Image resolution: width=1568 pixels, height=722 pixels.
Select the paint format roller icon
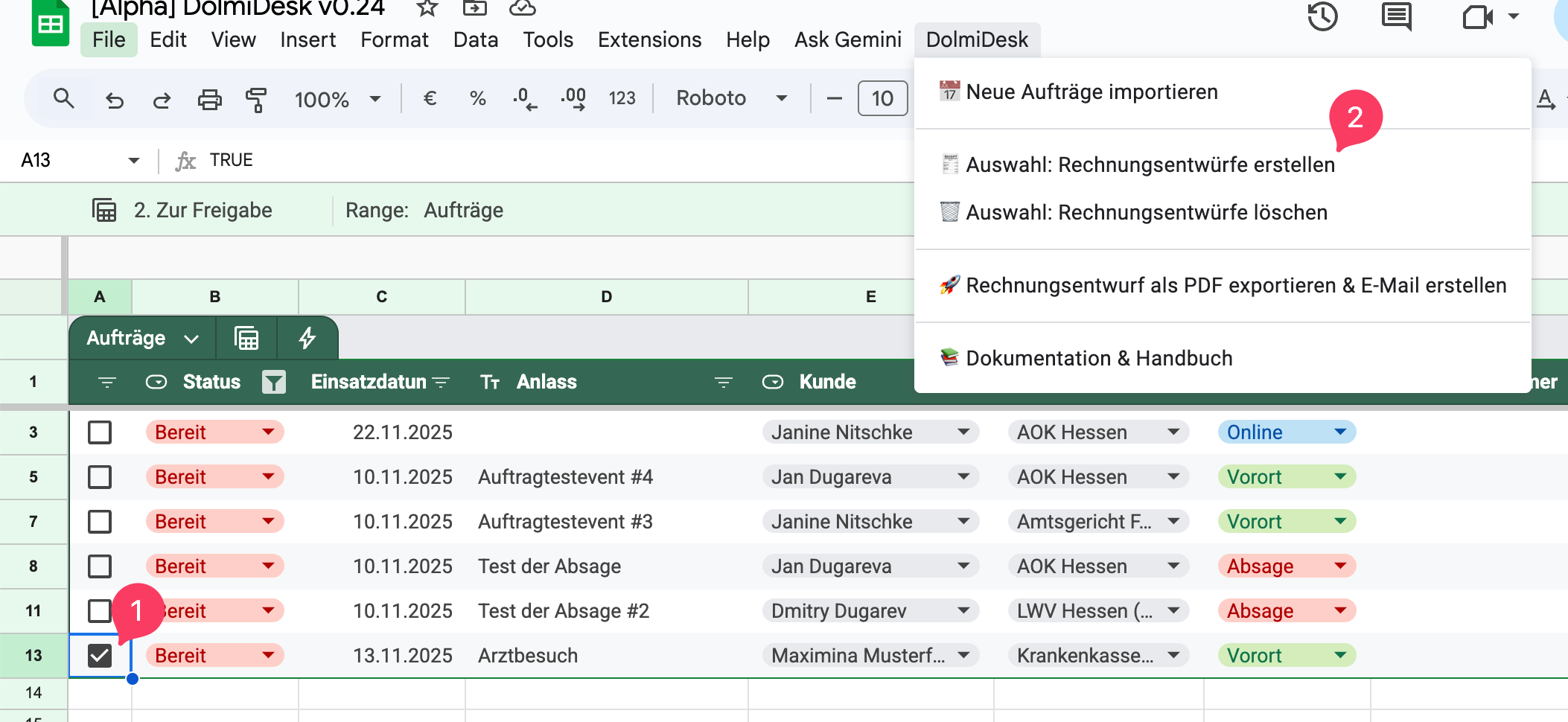256,99
